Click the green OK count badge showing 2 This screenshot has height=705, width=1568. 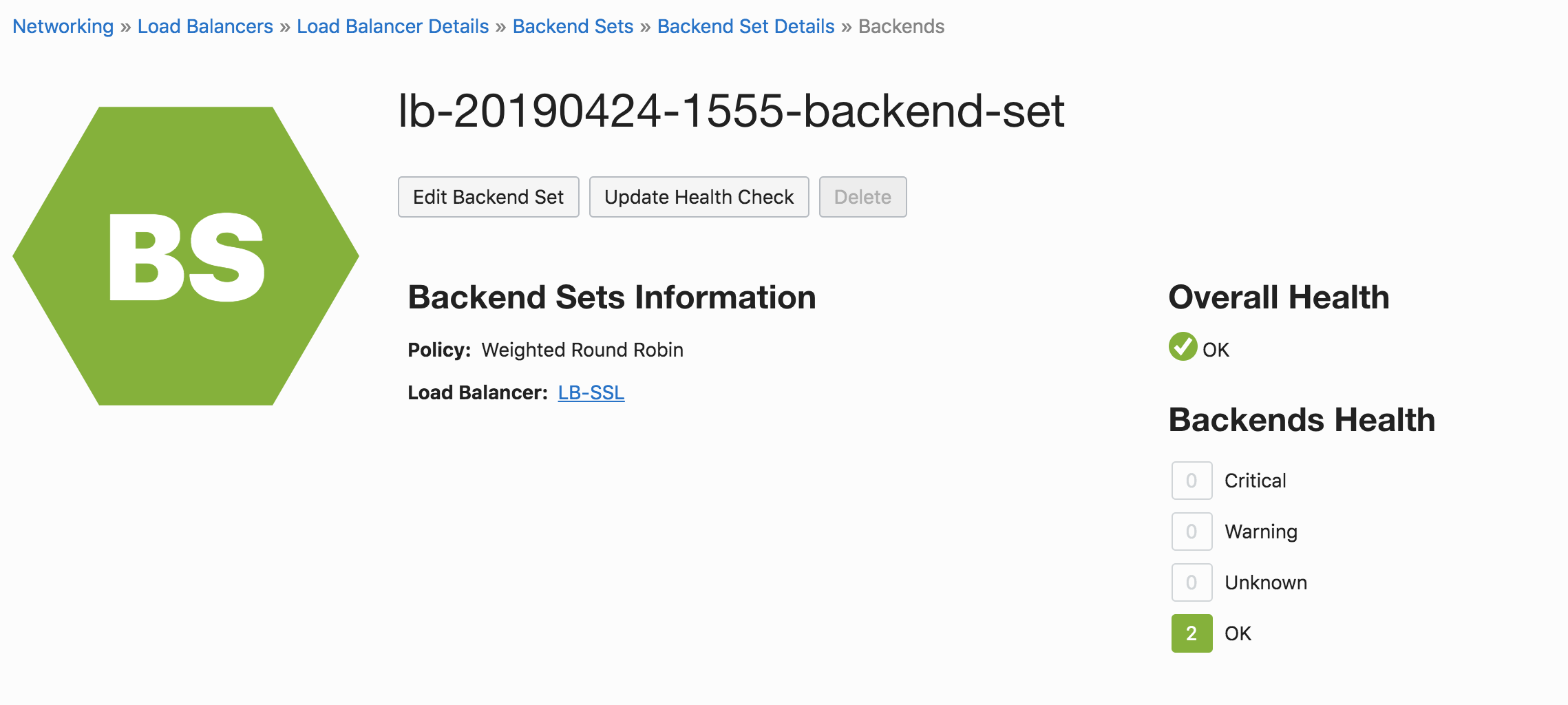[1191, 633]
